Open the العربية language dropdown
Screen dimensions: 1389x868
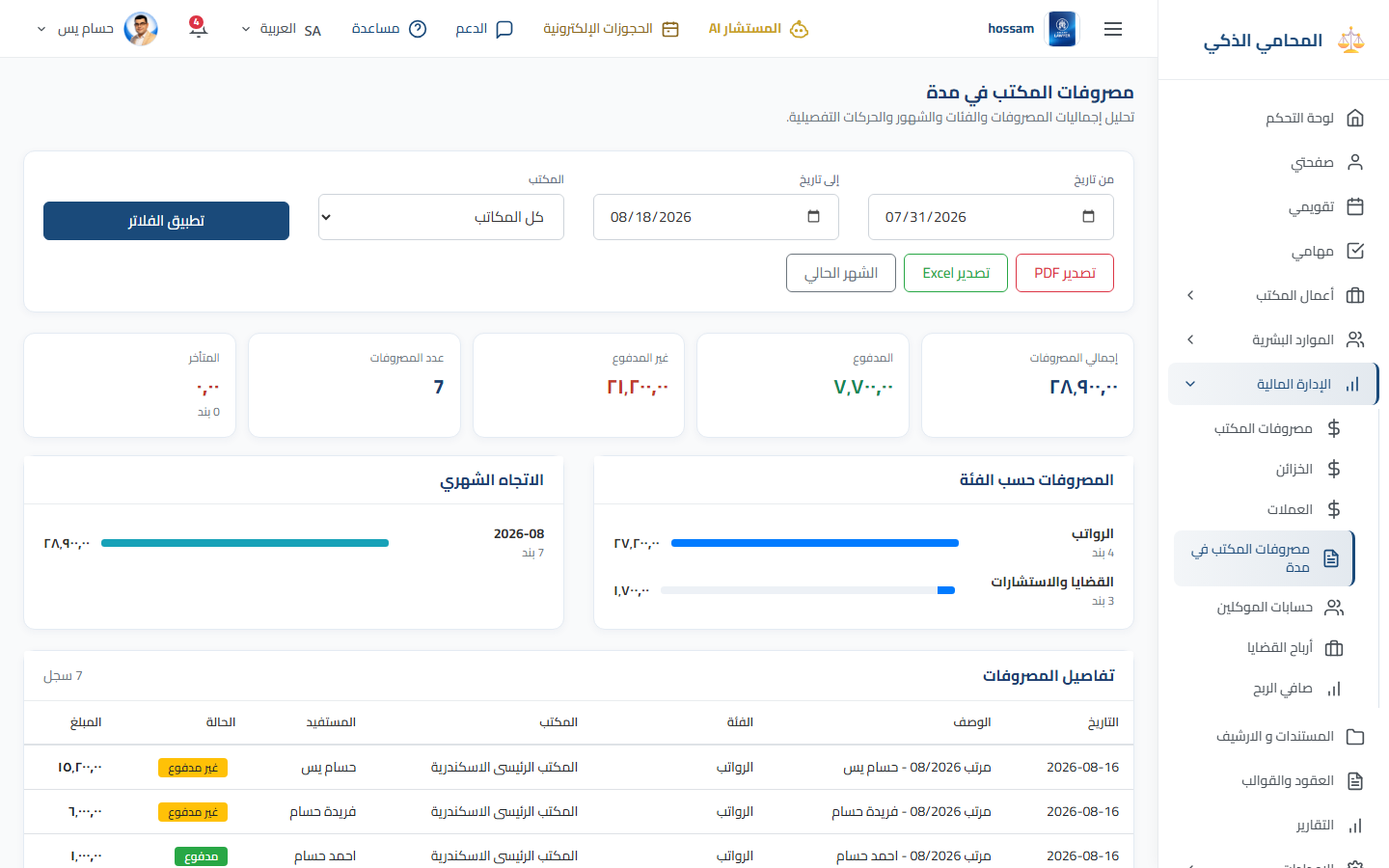coord(281,29)
